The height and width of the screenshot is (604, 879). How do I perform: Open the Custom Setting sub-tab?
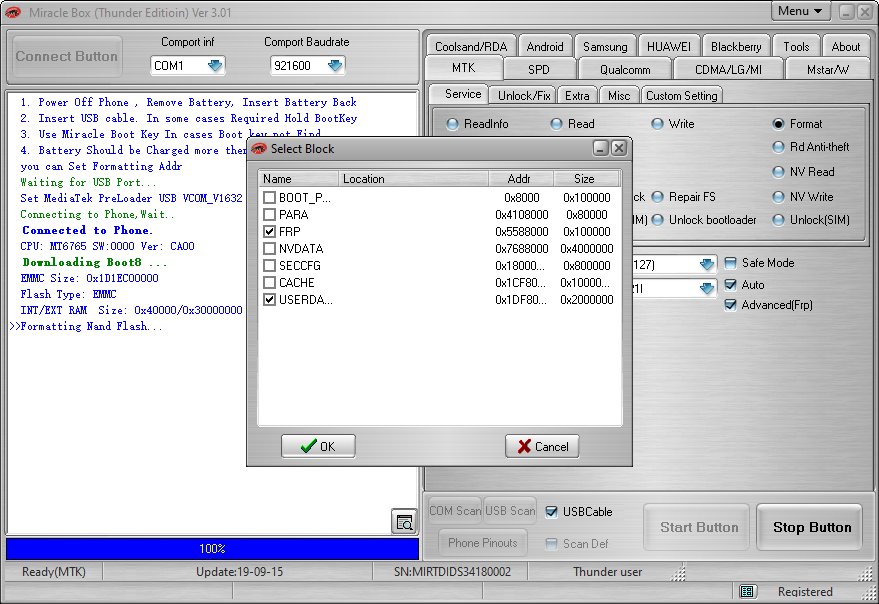point(681,96)
